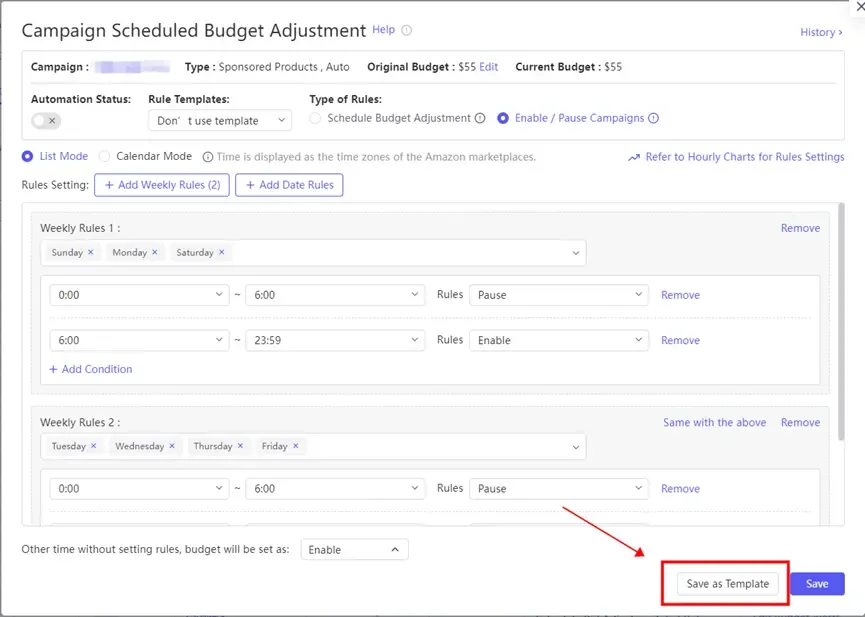The width and height of the screenshot is (865, 617).
Task: Remove Weekly Rules 1 0:00–6:00 Pause condition
Action: [680, 295]
